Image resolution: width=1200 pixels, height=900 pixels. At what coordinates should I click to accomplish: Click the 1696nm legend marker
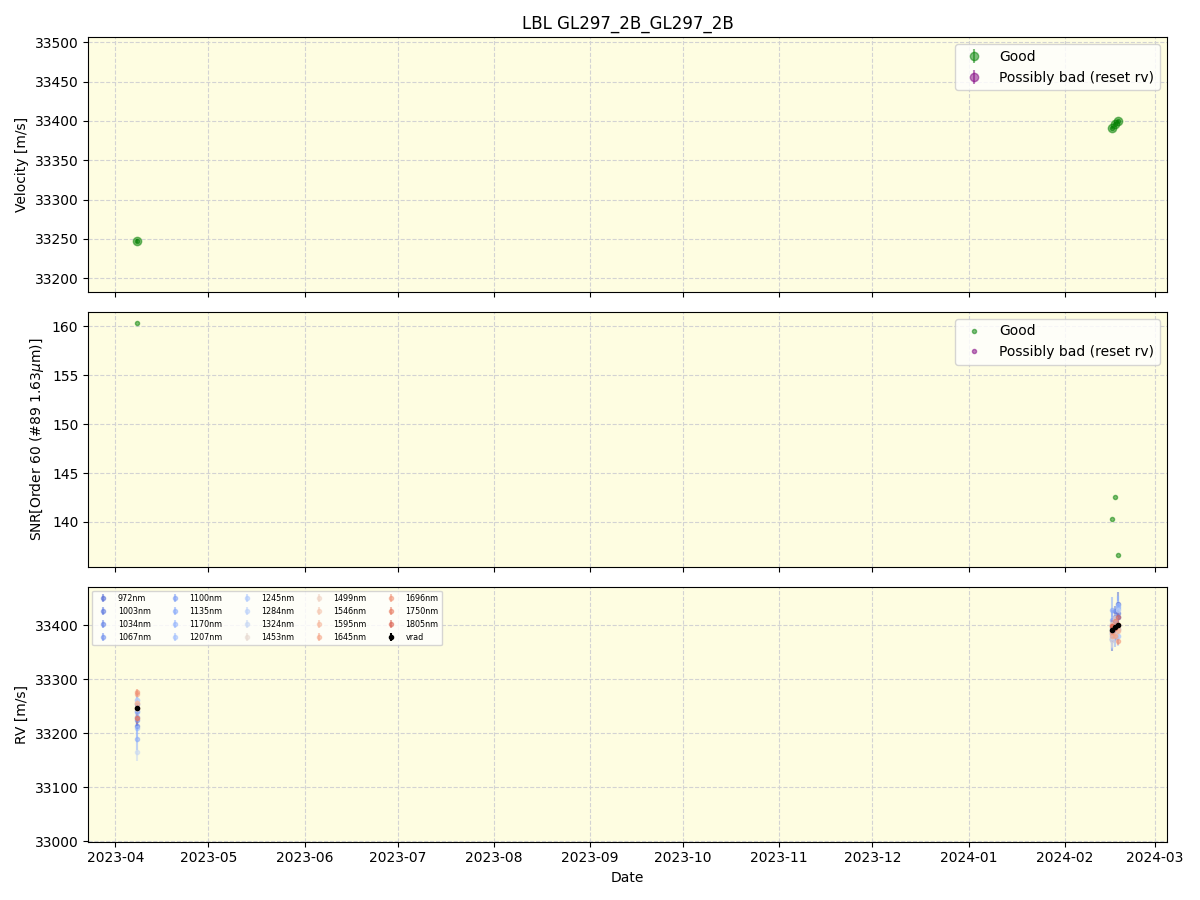pyautogui.click(x=391, y=598)
